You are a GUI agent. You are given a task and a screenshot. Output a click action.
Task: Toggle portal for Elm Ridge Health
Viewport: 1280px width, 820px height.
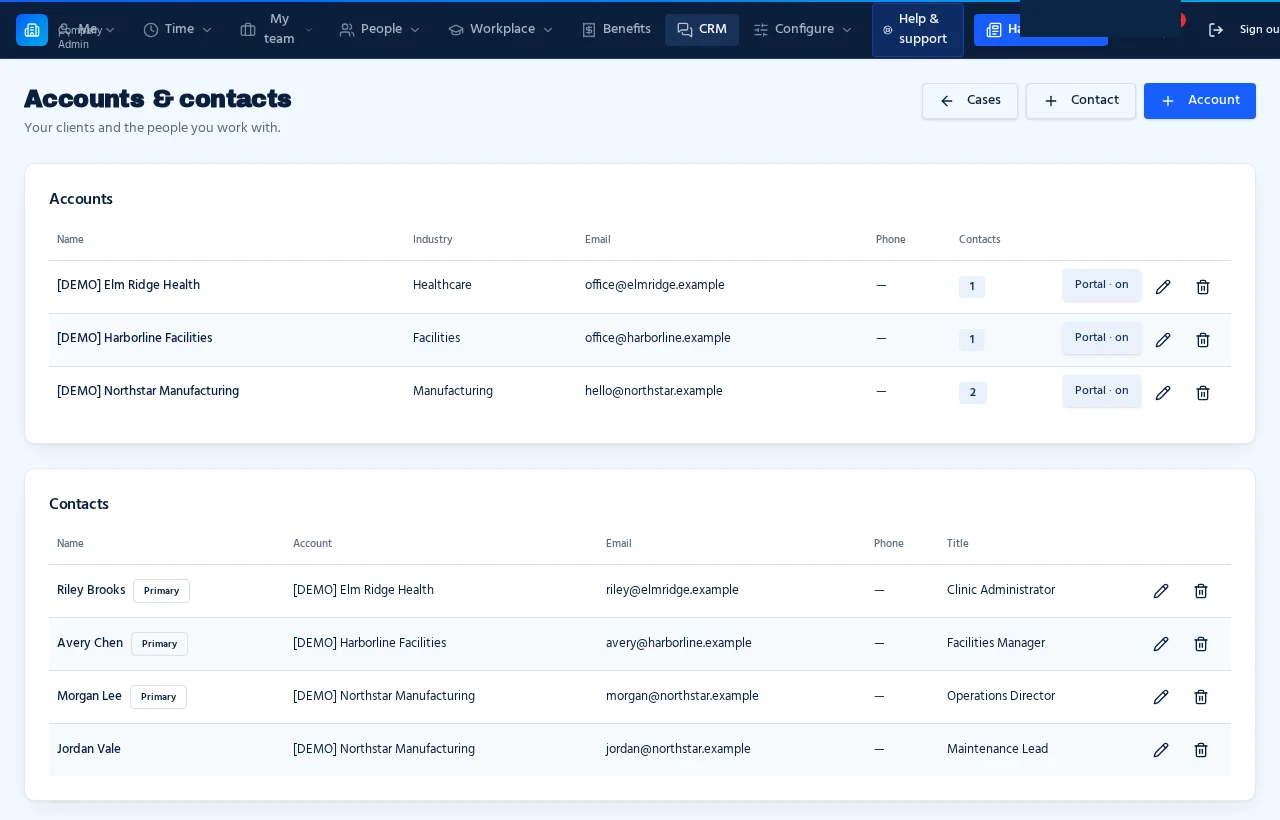point(1101,285)
